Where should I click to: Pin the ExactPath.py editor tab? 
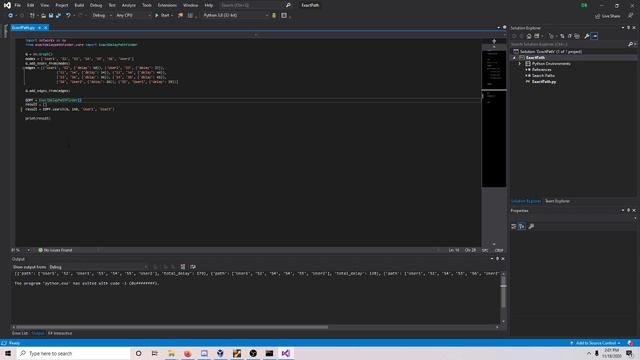coord(40,28)
